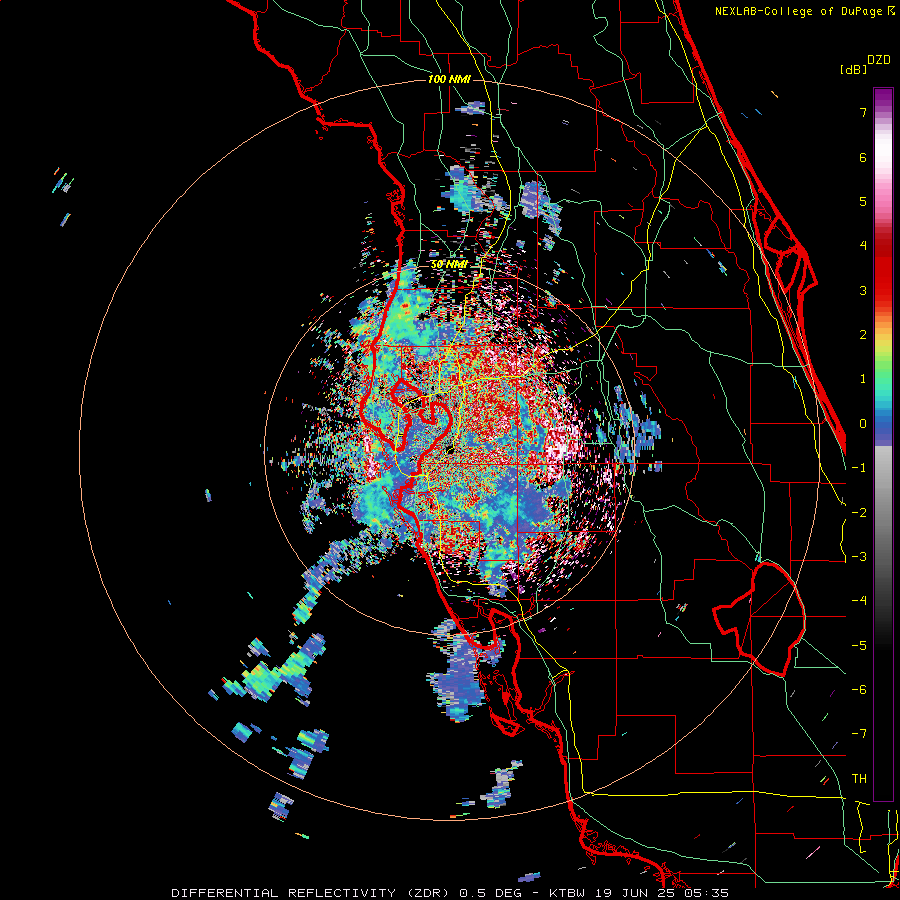Click the 50 NMI range ring label
This screenshot has height=900, width=900.
[449, 265]
